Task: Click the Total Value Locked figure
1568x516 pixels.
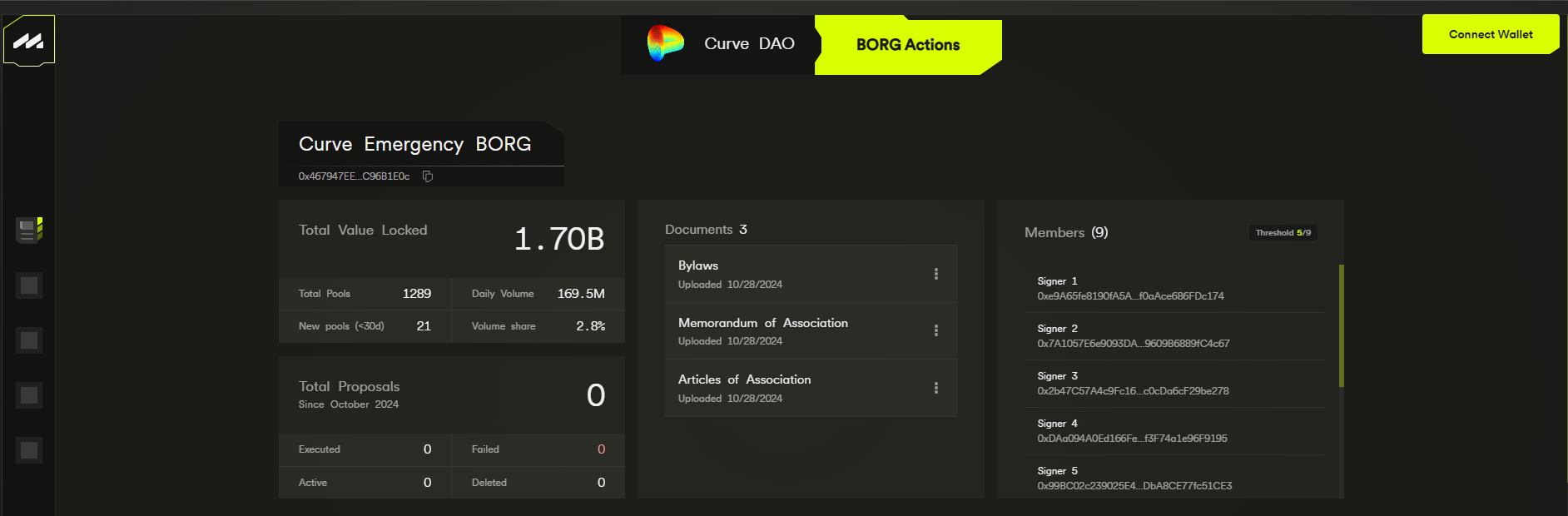Action: point(558,240)
